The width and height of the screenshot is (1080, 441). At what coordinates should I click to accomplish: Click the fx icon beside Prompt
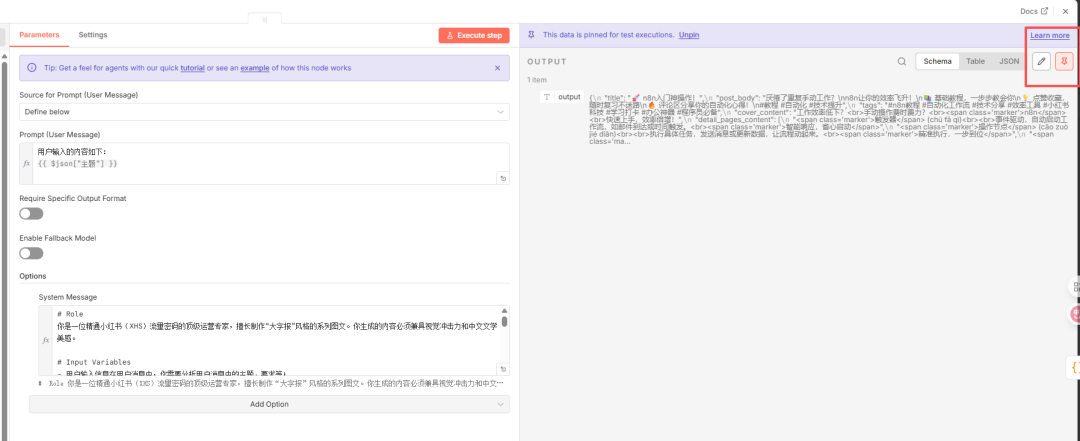27,163
